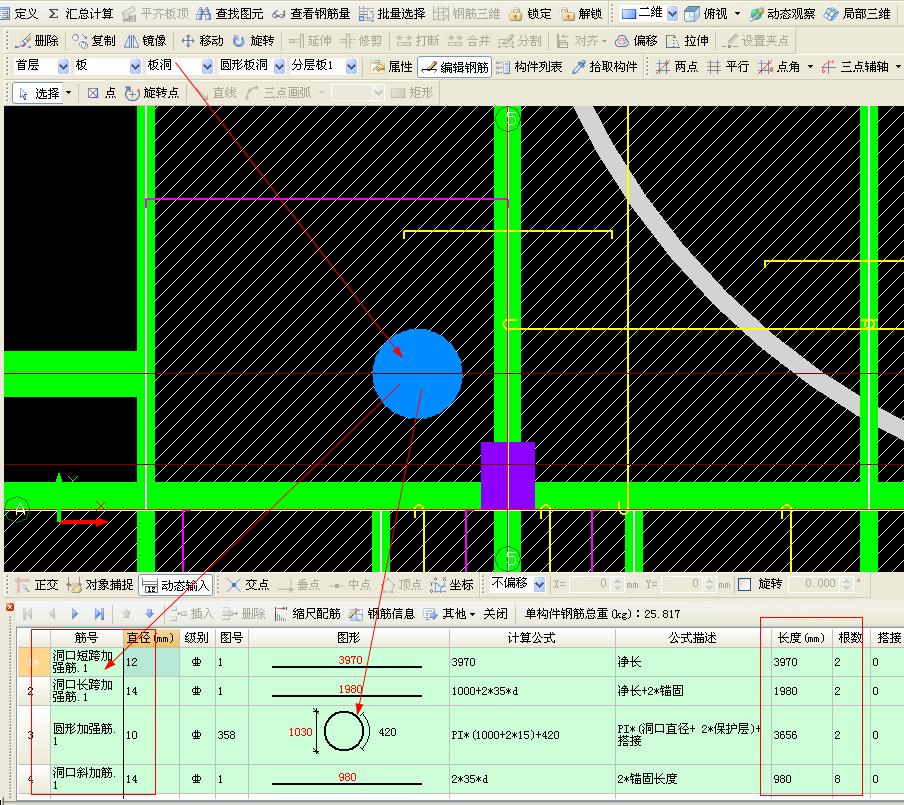Click the 拾取构件 (pick component) tool
The height and width of the screenshot is (805, 904).
tap(604, 67)
